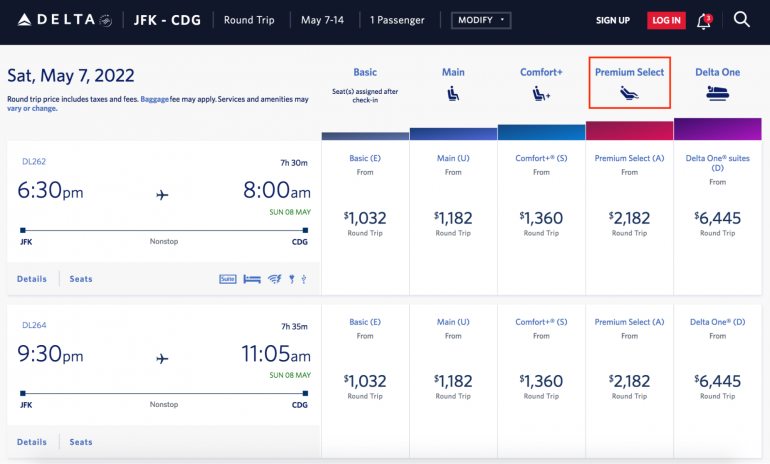770x464 pixels.
Task: Open the notifications bell
Action: point(703,20)
